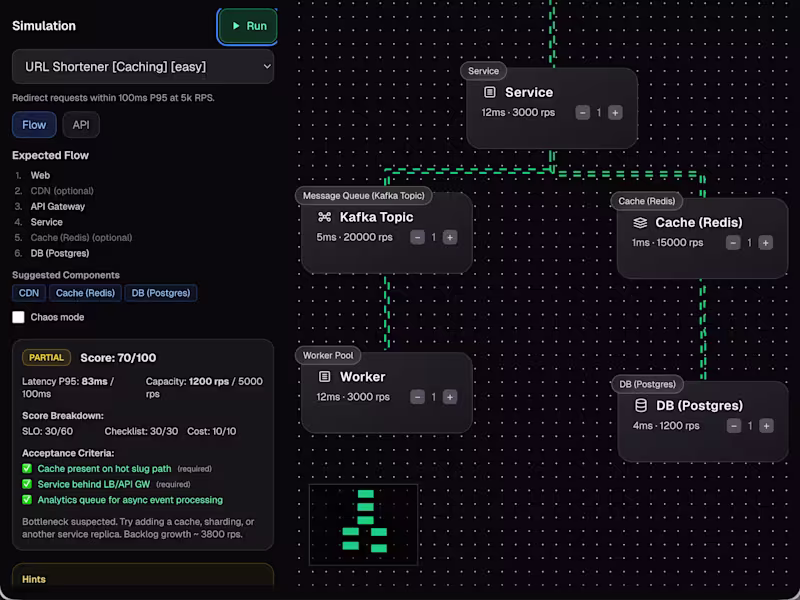The image size is (800, 600).
Task: Expand the Hints panel
Action: pyautogui.click(x=140, y=578)
